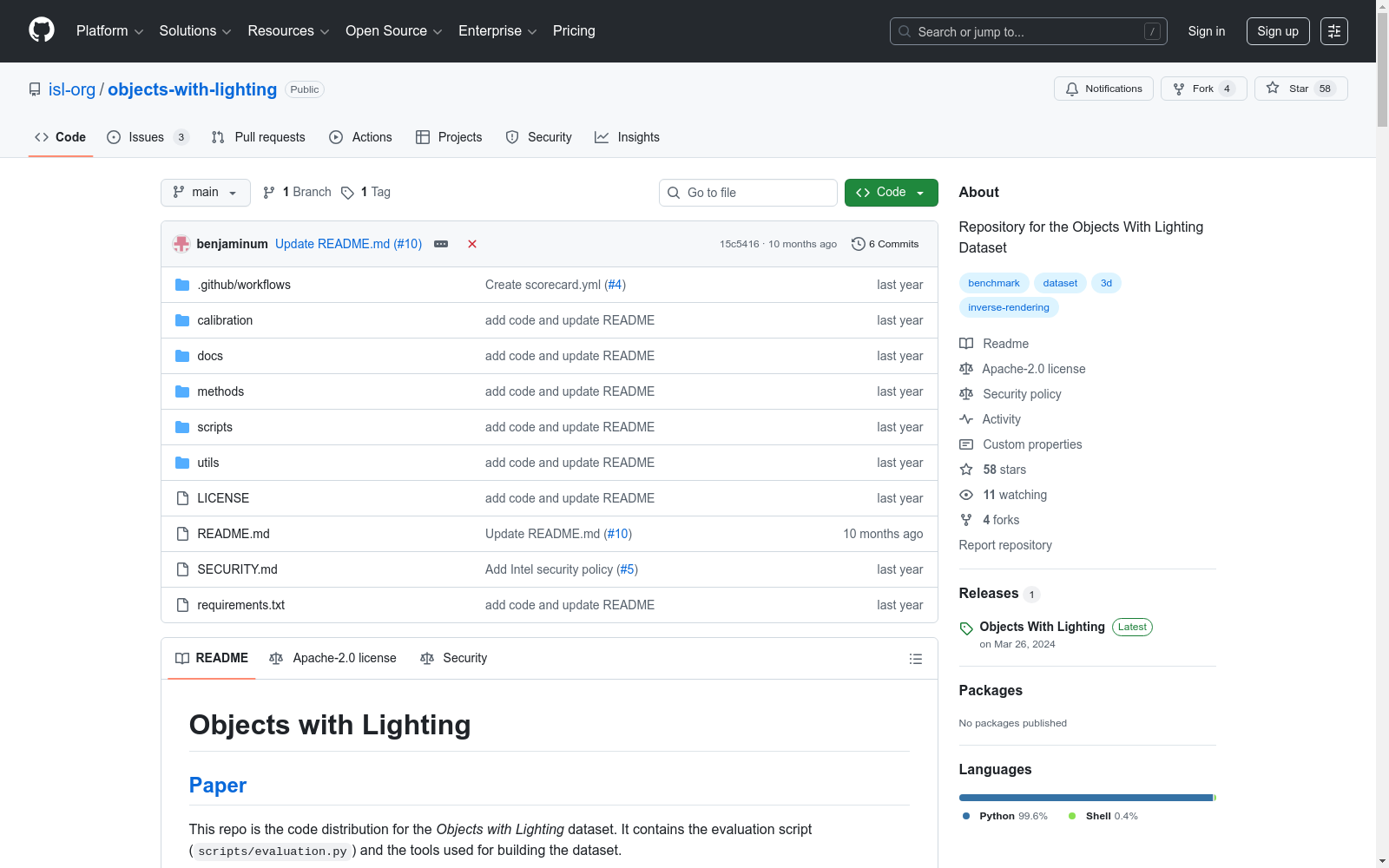Click the Sign in link

point(1207,31)
